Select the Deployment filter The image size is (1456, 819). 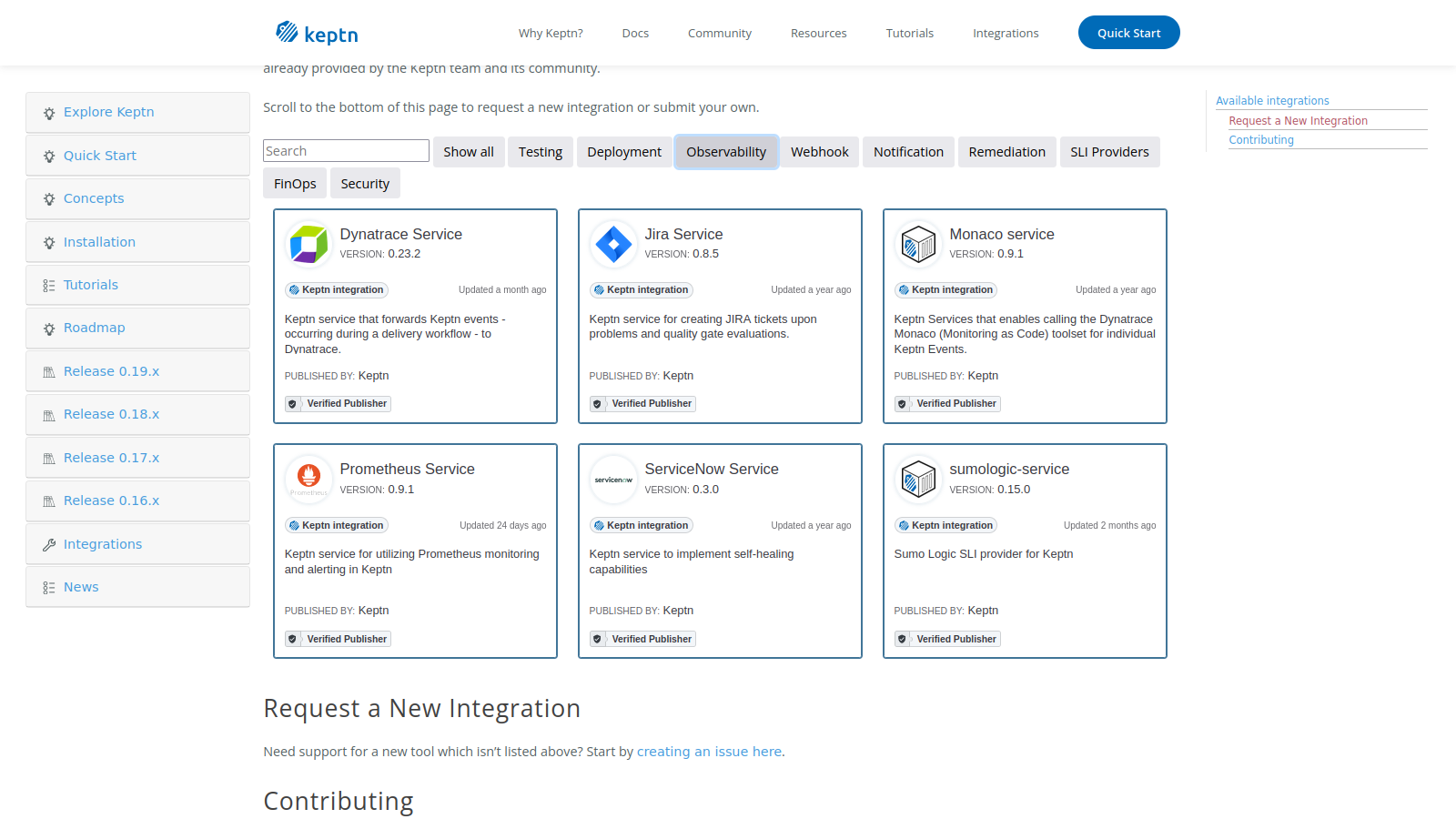pos(624,152)
